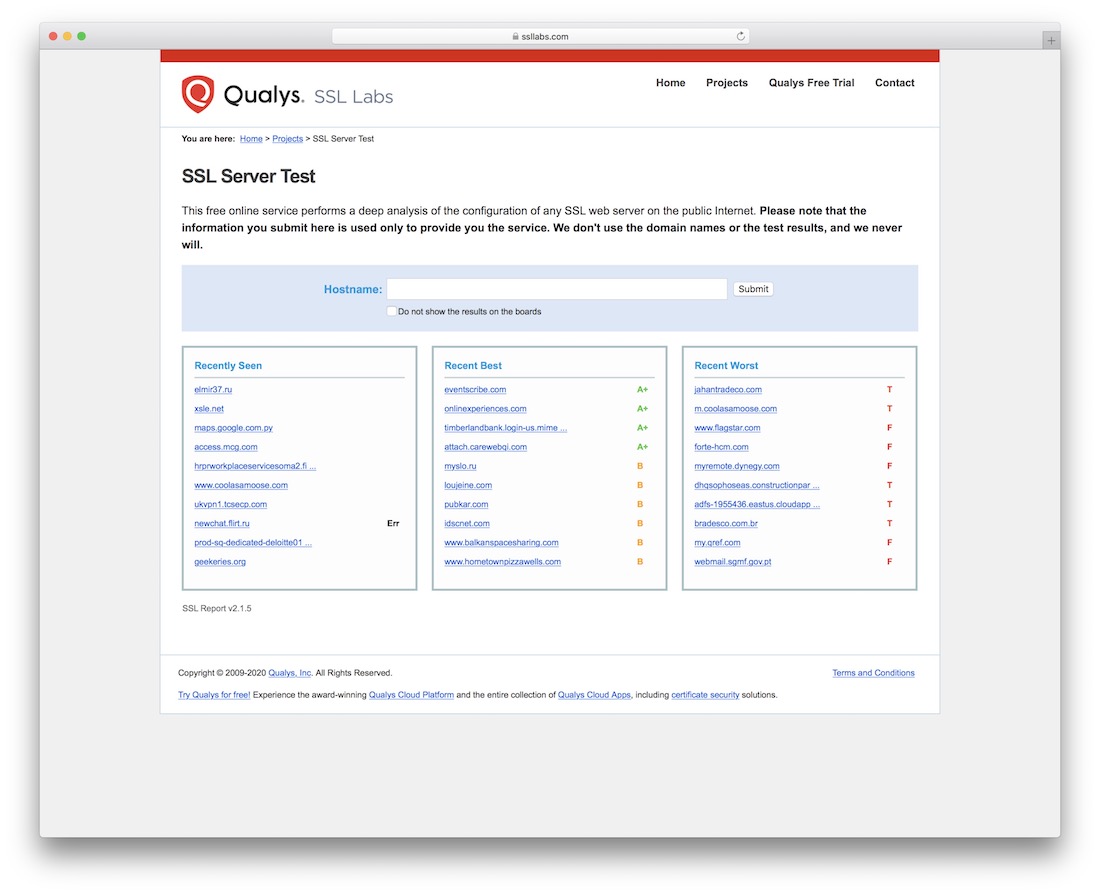Click the T grade beside jahantradeco.com

[x=889, y=389]
